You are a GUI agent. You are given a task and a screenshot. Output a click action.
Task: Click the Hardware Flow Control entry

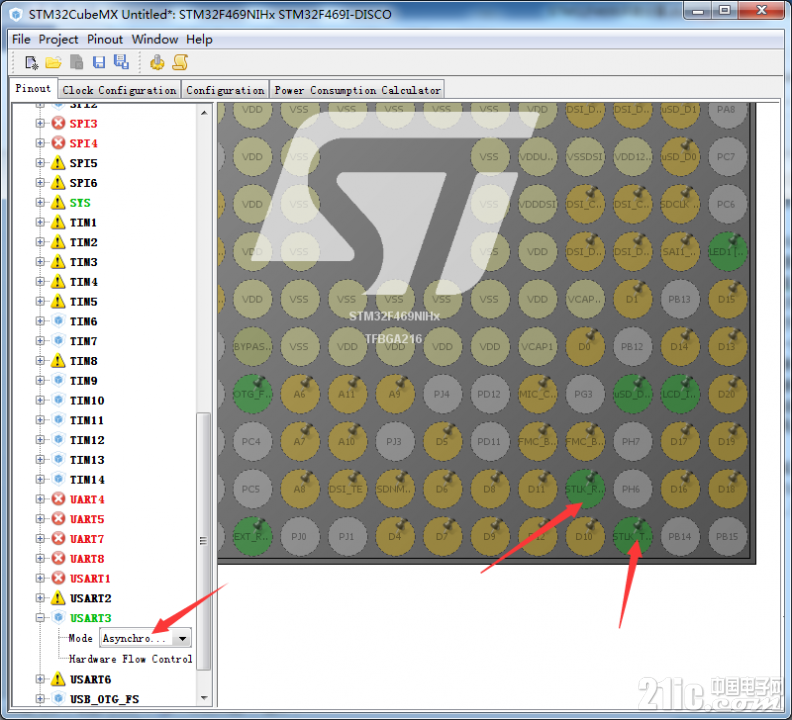[x=130, y=659]
